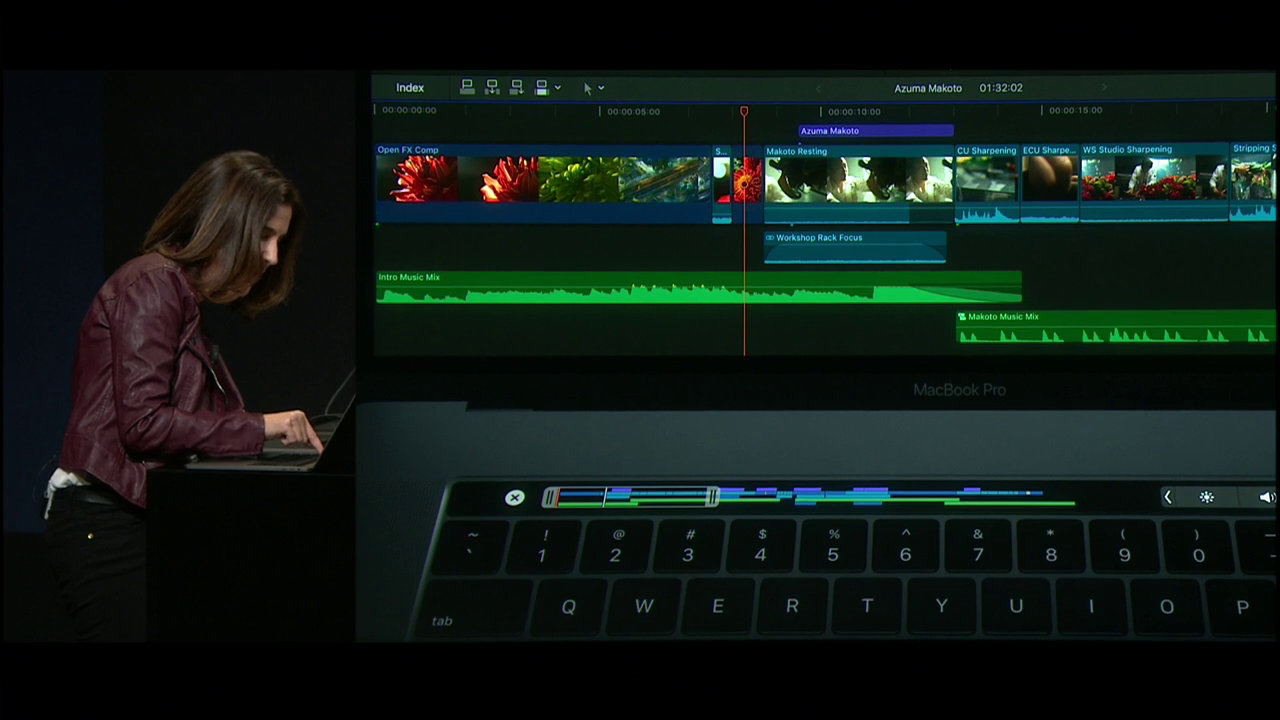Go back in timeline history arrow
Image resolution: width=1280 pixels, height=720 pixels.
pyautogui.click(x=818, y=88)
